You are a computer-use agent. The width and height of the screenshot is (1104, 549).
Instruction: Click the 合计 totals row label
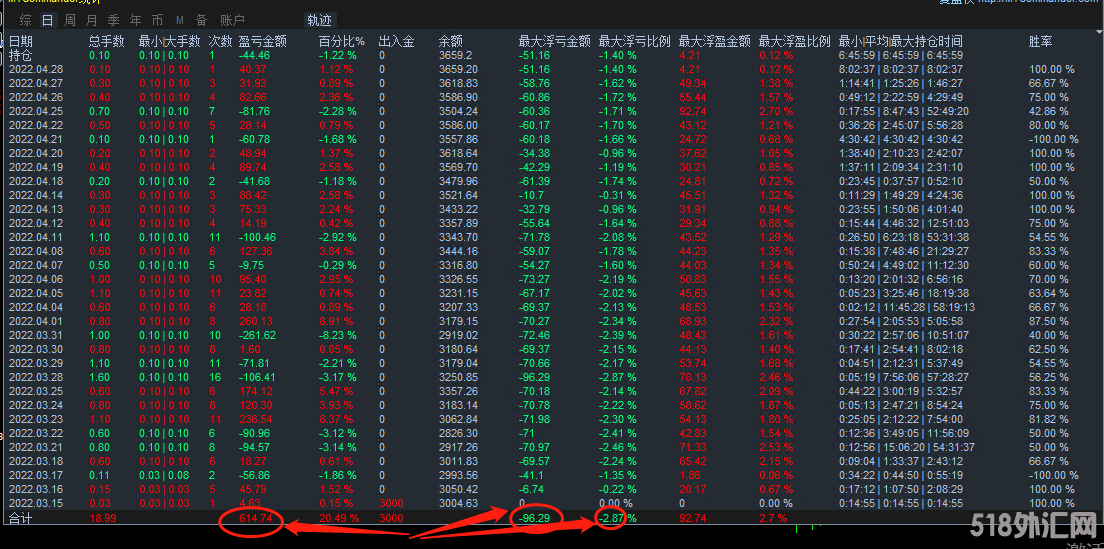(x=20, y=518)
